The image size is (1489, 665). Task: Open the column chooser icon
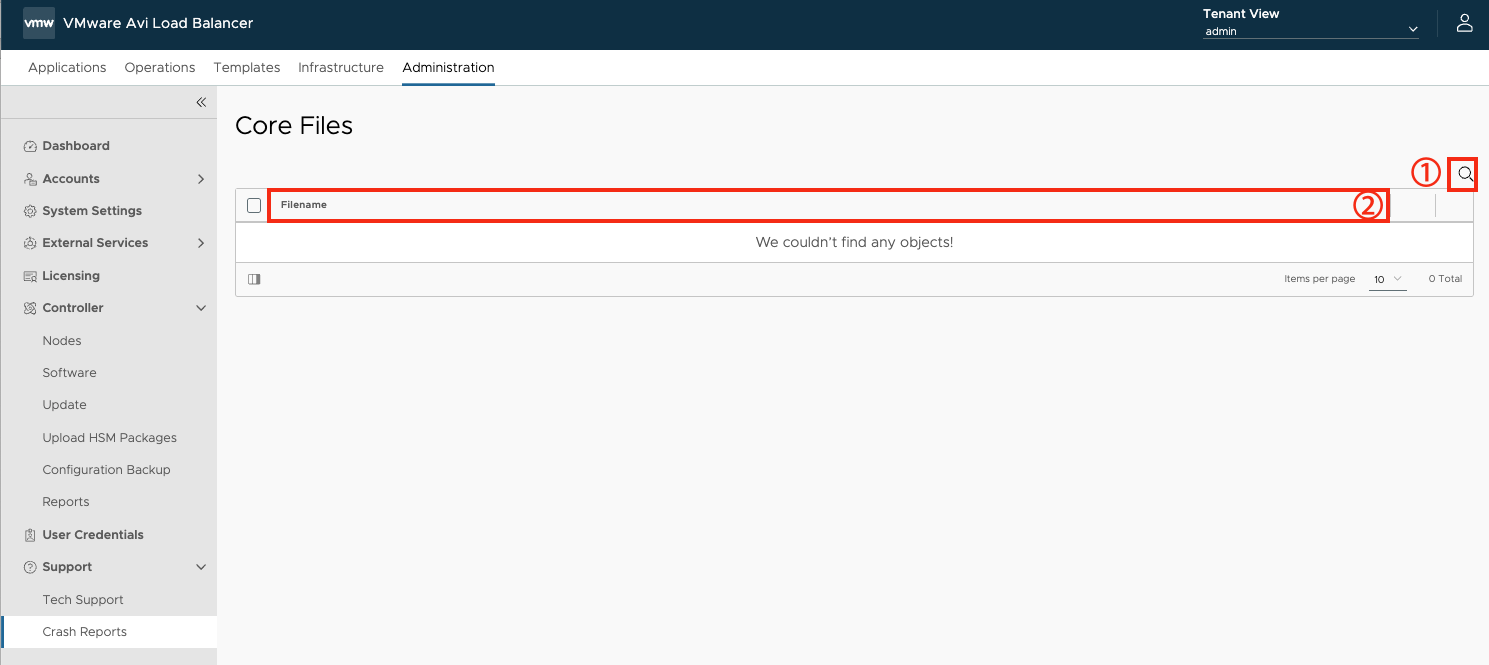(x=254, y=279)
